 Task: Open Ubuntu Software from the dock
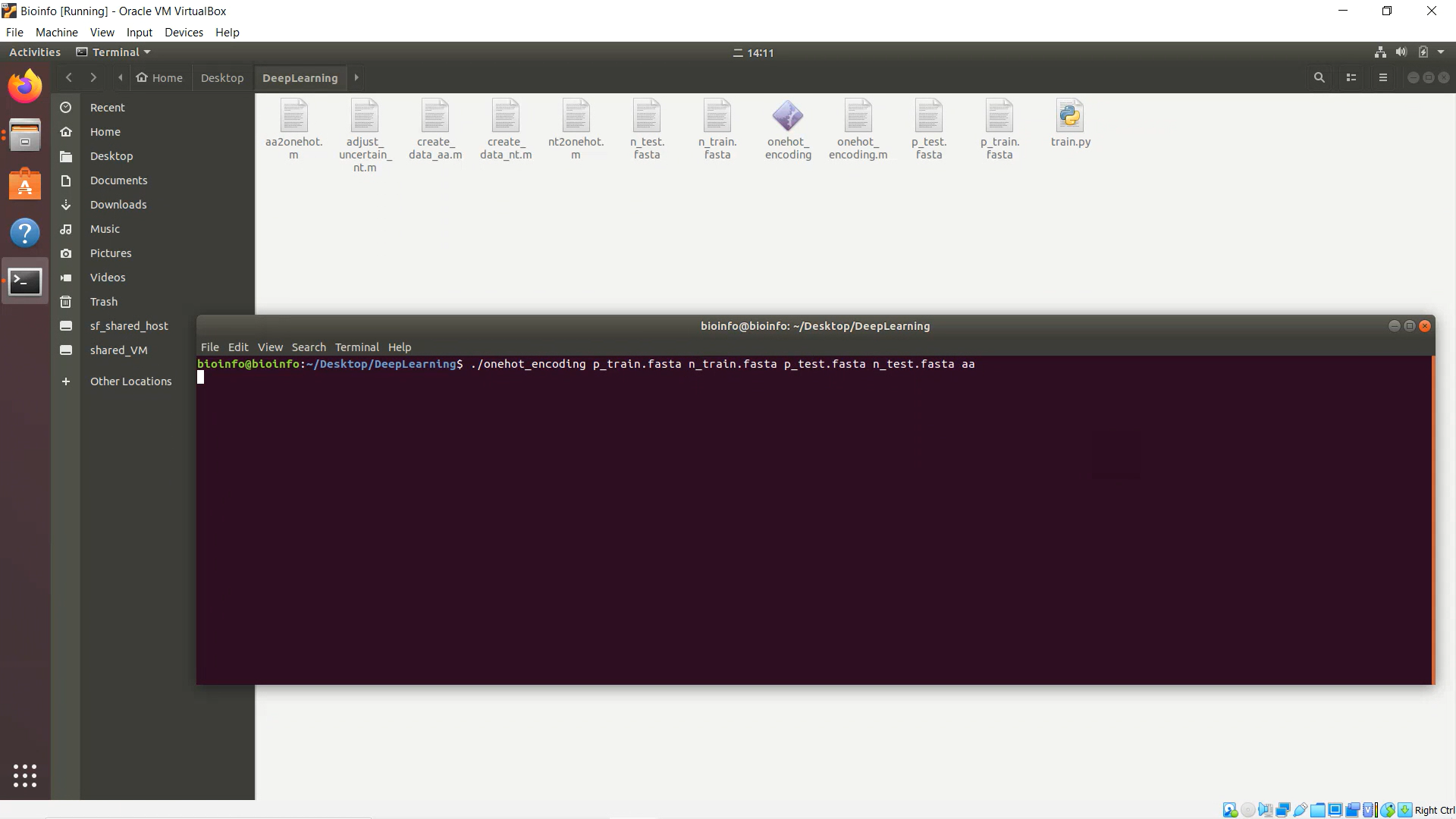(25, 184)
